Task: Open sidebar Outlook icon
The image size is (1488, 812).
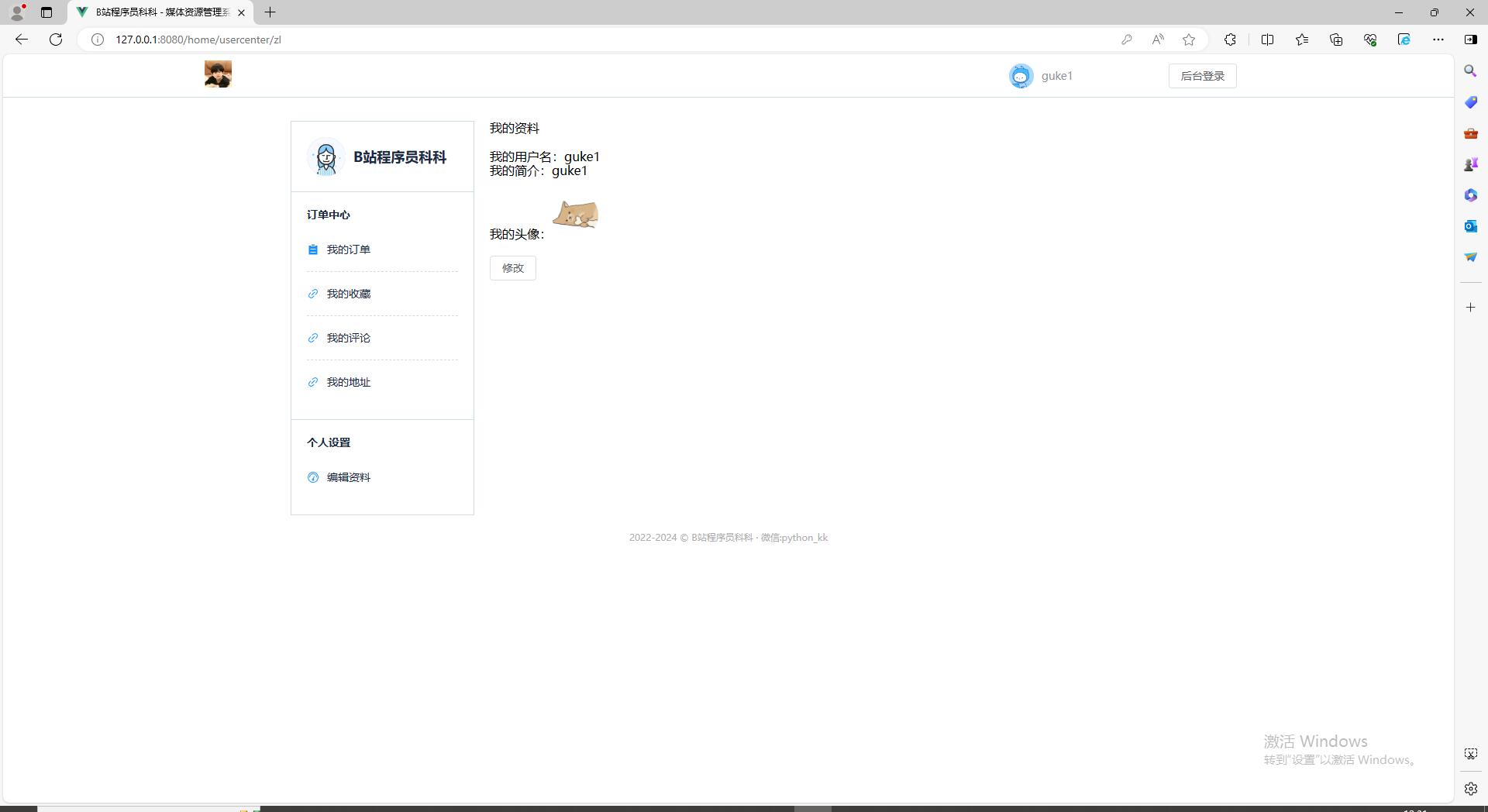Action: pyautogui.click(x=1470, y=226)
